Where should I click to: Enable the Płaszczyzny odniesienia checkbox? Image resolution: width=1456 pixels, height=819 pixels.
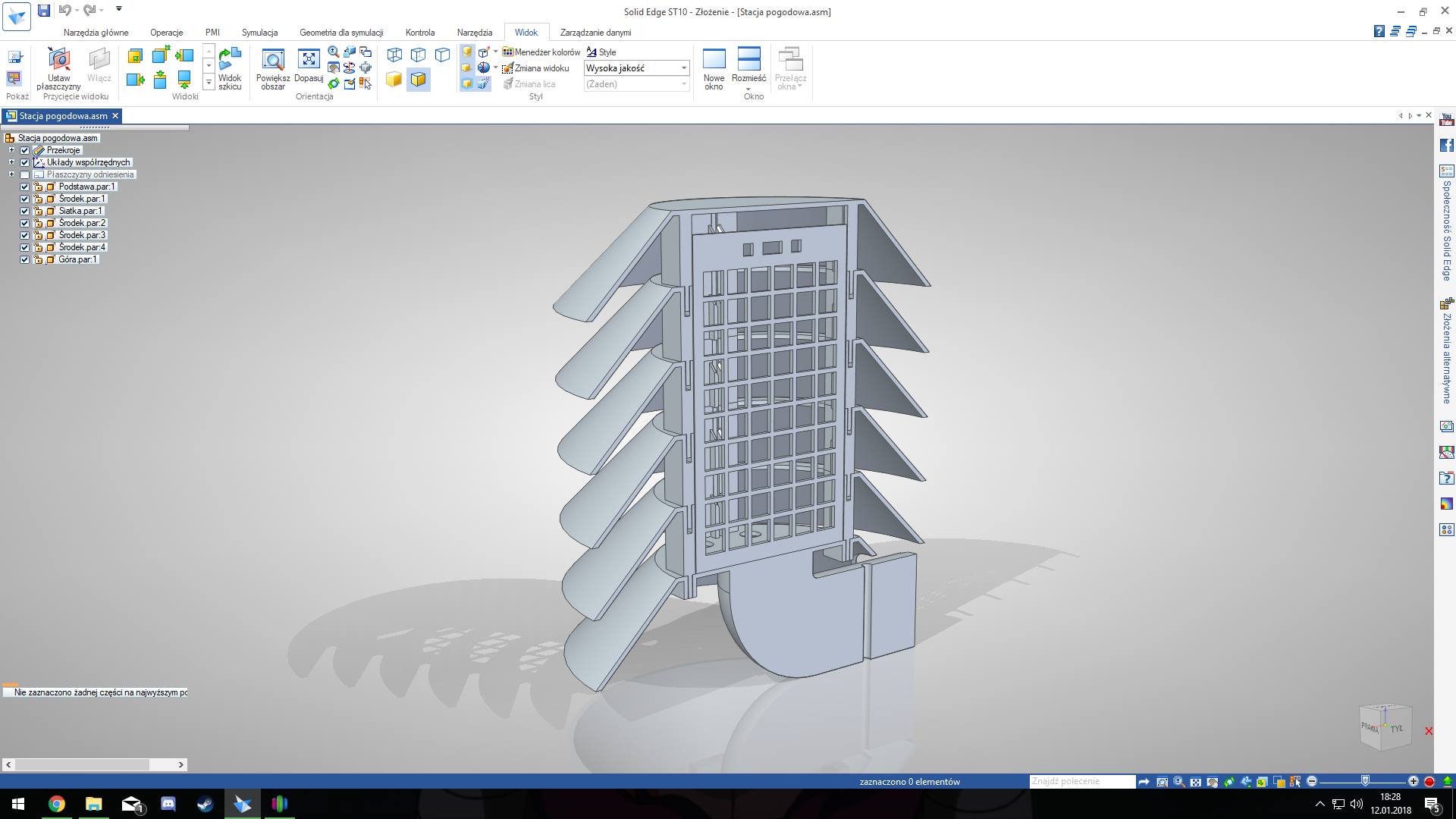25,174
